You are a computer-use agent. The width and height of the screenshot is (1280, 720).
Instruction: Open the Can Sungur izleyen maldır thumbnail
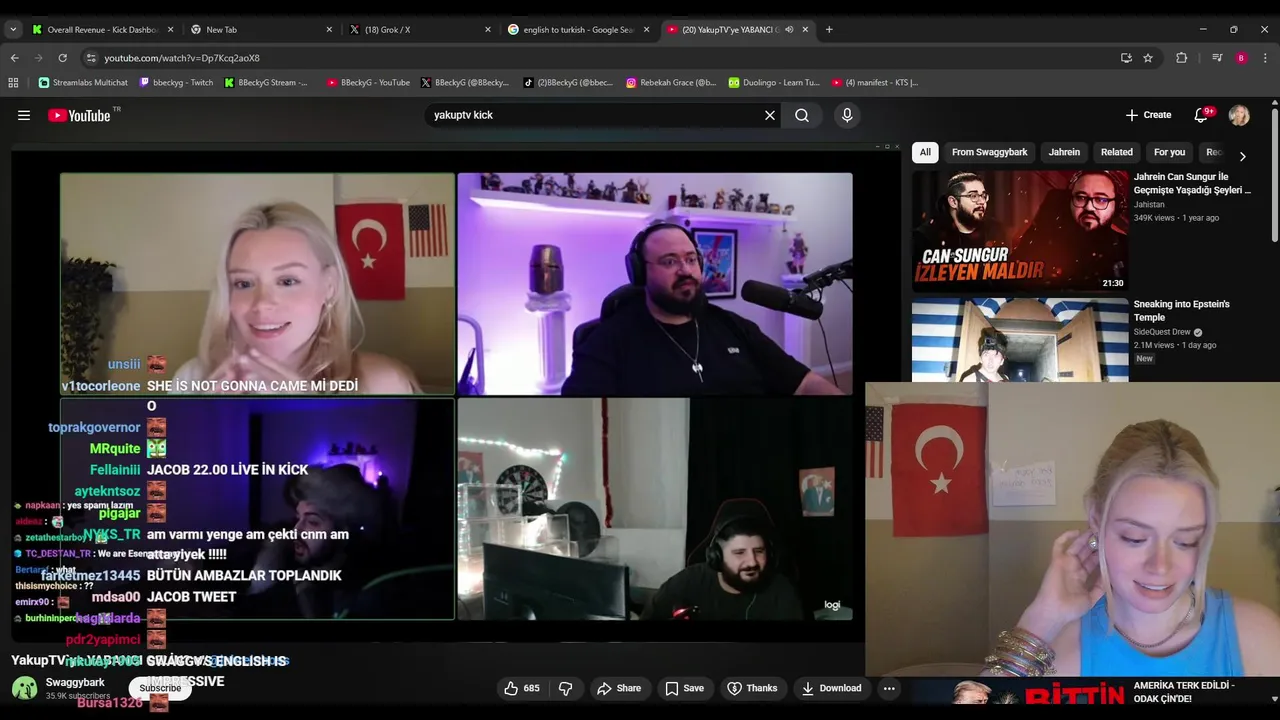coord(1020,231)
